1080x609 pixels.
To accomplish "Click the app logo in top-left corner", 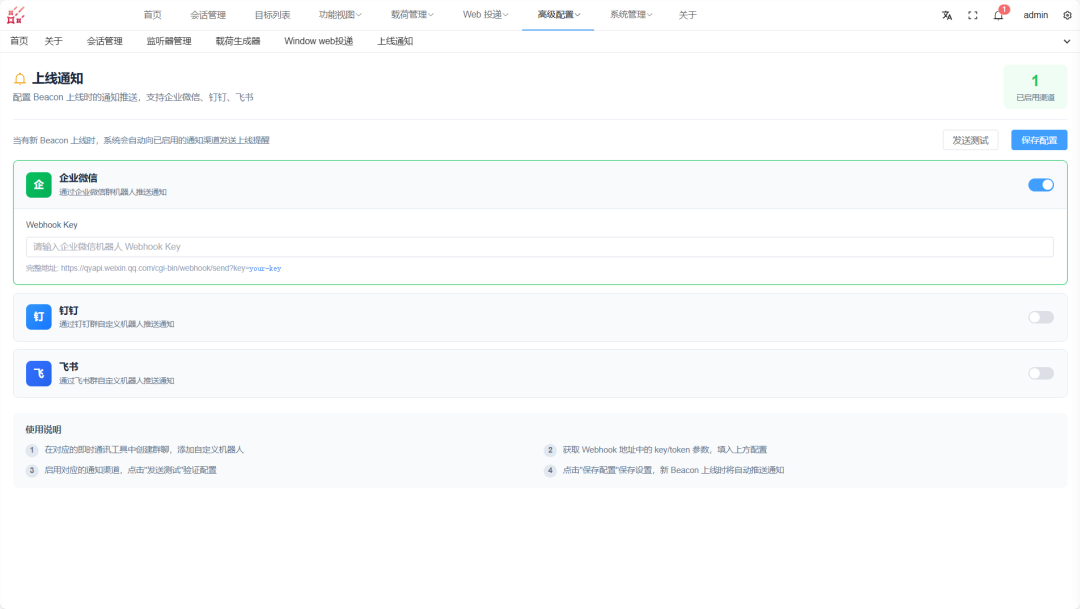I will pos(16,14).
